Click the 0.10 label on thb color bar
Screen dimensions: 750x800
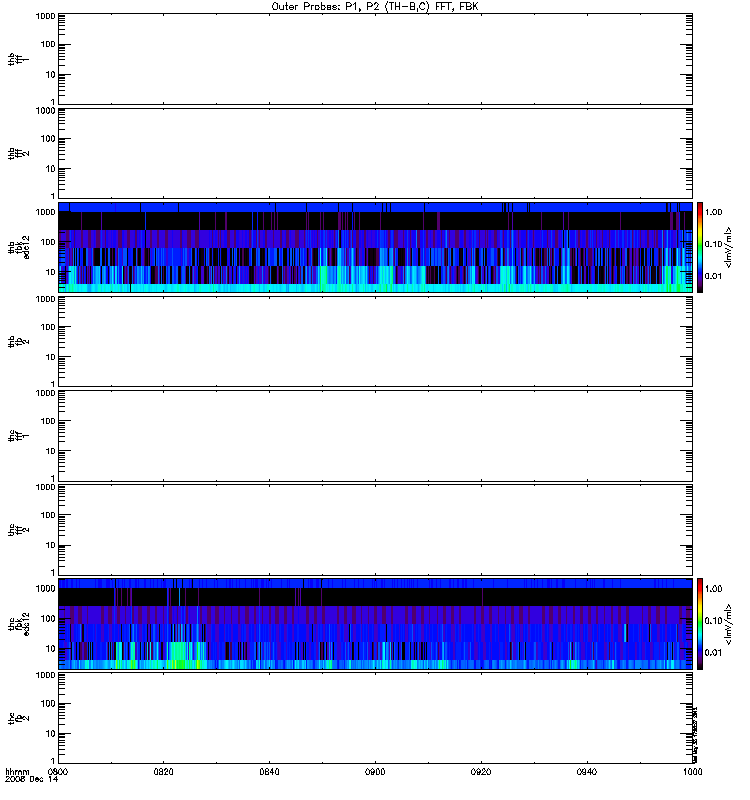click(x=713, y=244)
